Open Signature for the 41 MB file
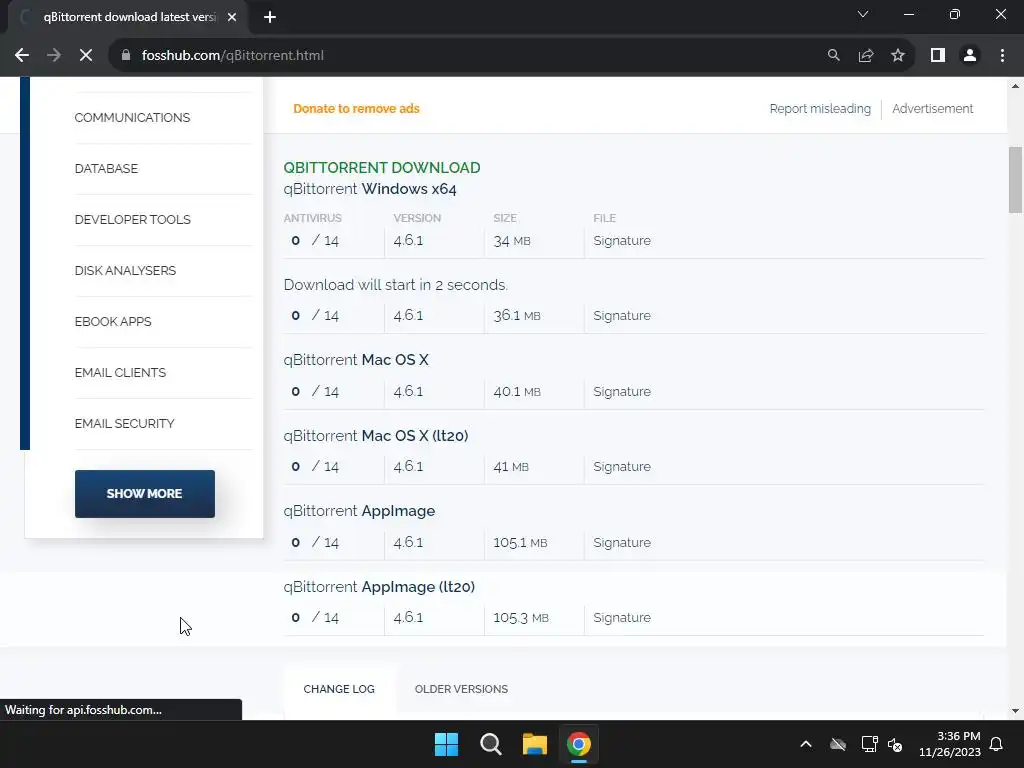This screenshot has width=1024, height=768. click(622, 466)
